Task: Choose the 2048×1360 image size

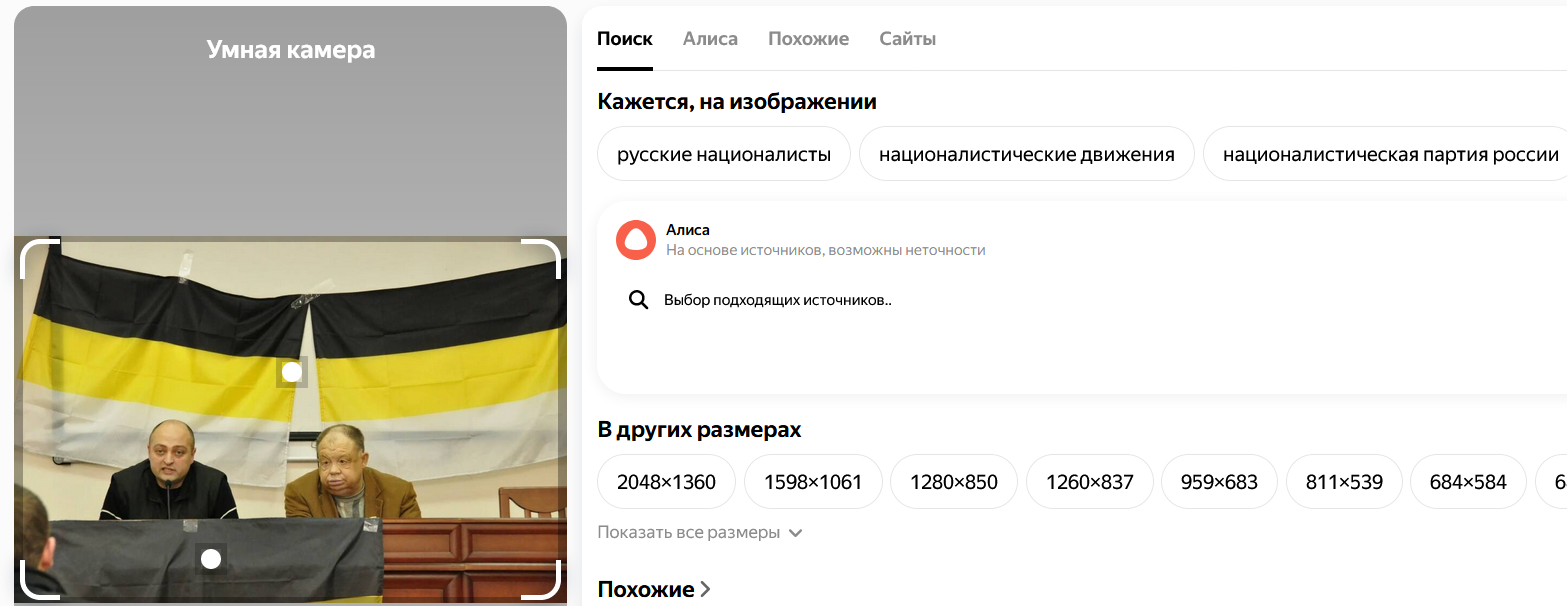Action: (666, 482)
